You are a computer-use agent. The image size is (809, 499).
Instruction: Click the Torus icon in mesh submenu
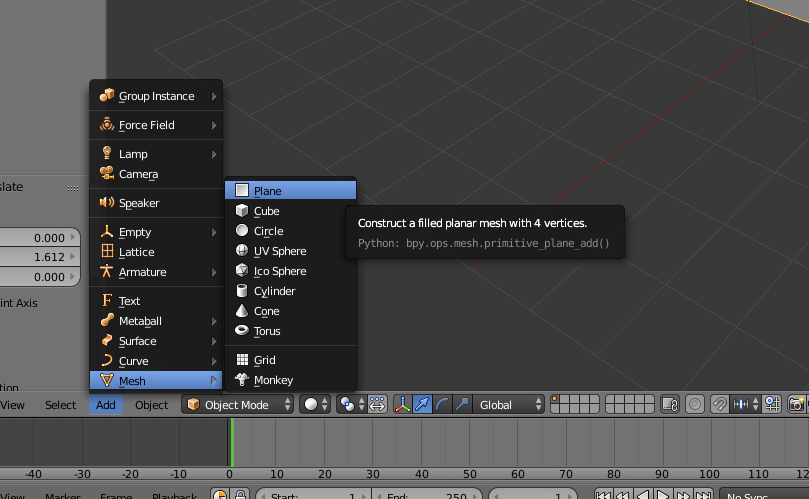point(242,330)
